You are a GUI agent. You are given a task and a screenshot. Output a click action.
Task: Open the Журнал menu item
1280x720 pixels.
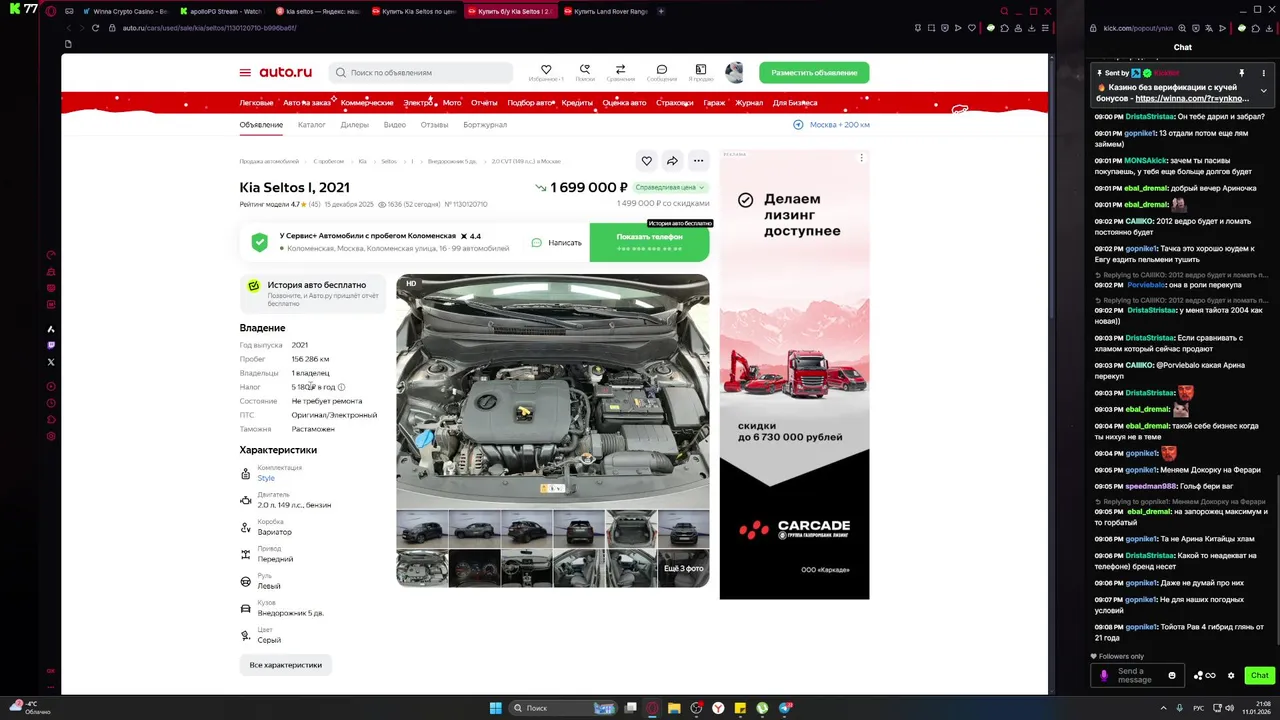749,103
